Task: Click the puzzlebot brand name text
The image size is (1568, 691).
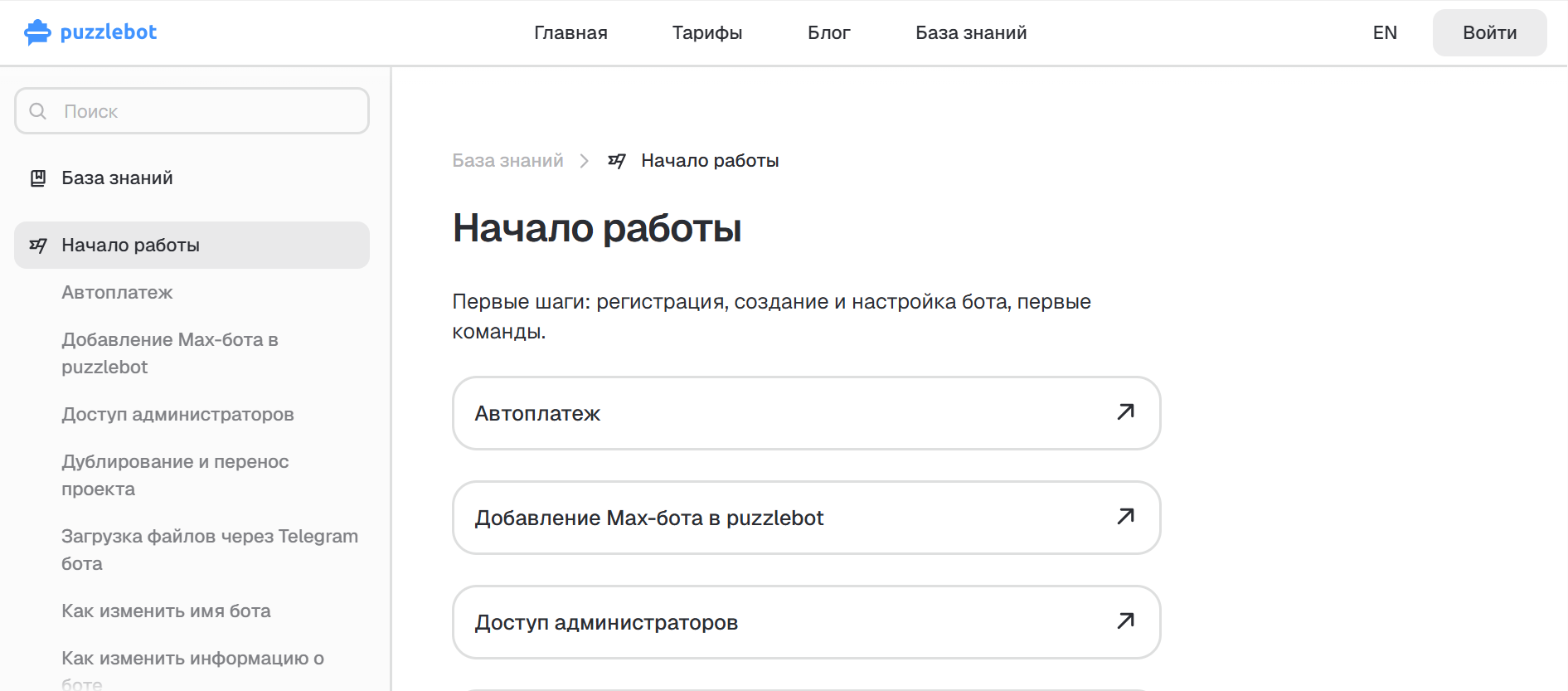Action: click(109, 32)
